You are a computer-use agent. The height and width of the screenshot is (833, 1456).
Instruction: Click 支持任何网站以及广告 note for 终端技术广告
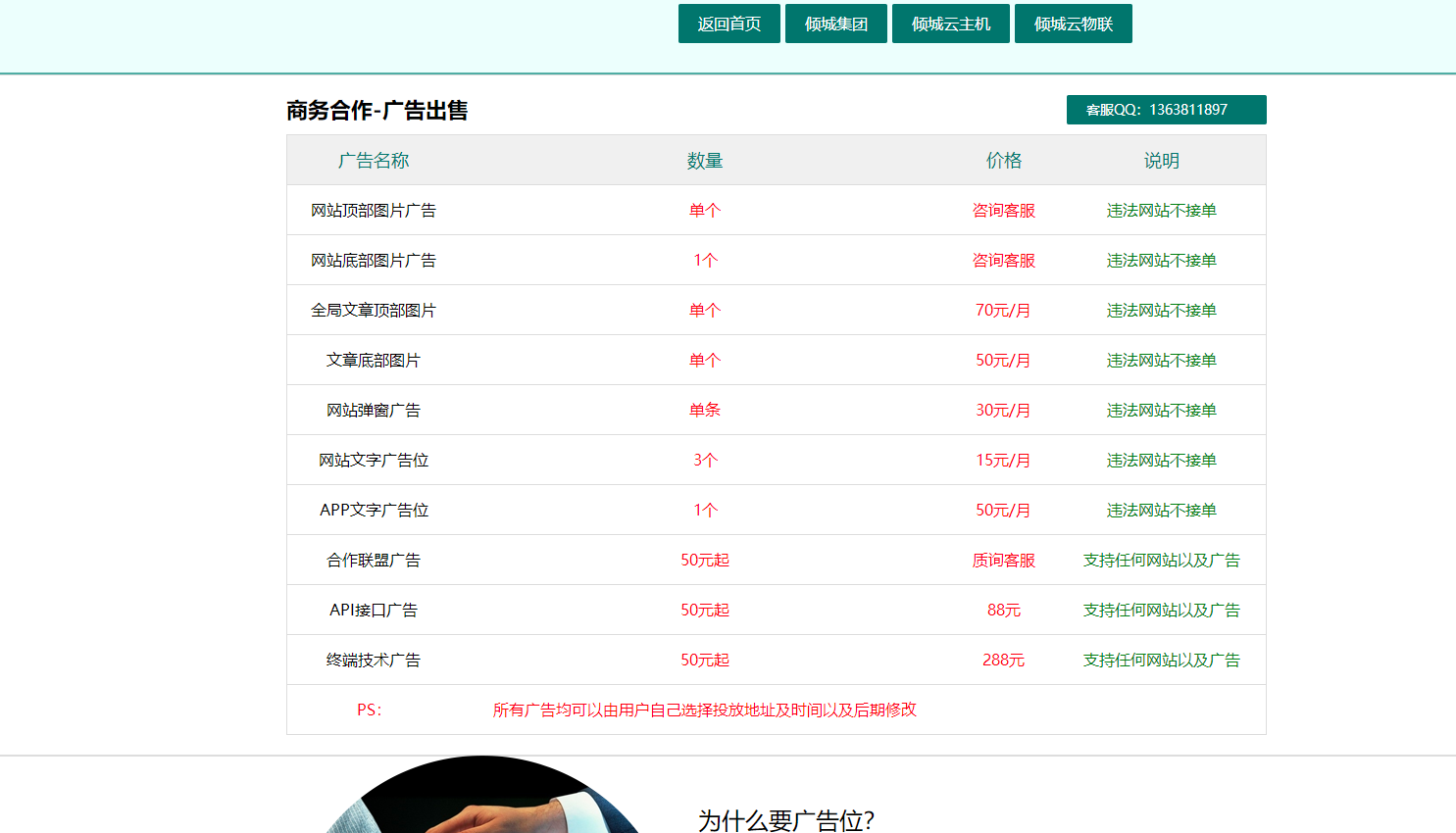1162,661
